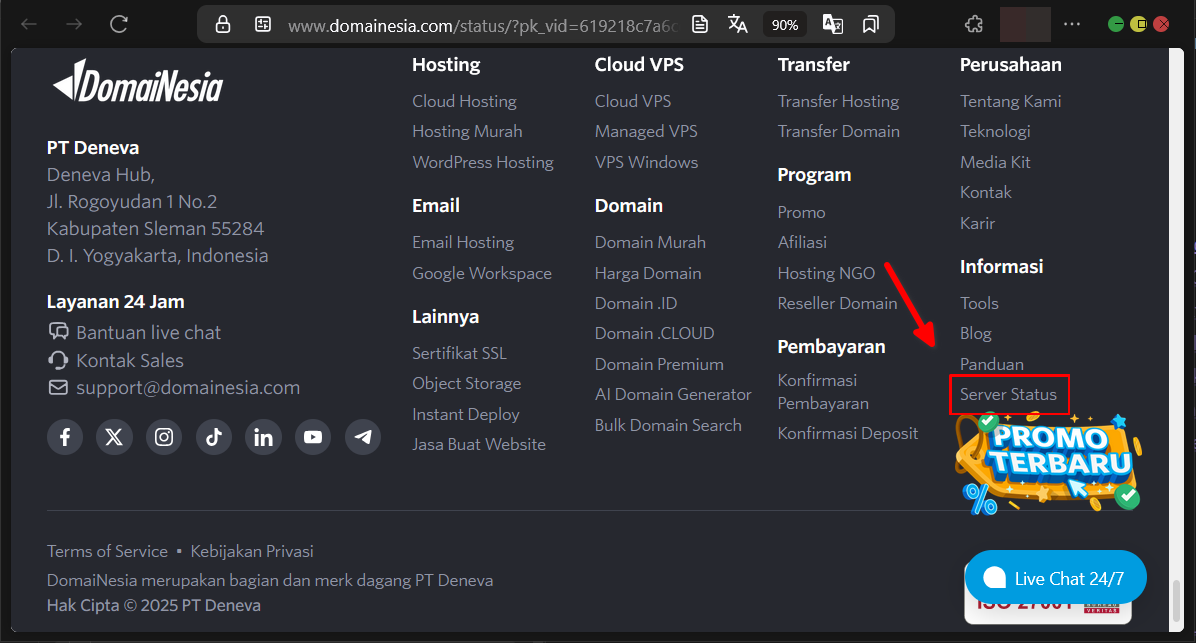Open Harga Domain link
Screen dimensions: 1196x643
click(x=648, y=273)
